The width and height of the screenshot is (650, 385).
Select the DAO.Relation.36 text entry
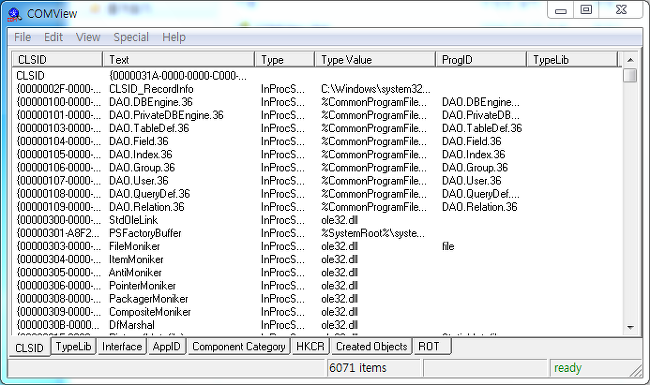(x=147, y=207)
